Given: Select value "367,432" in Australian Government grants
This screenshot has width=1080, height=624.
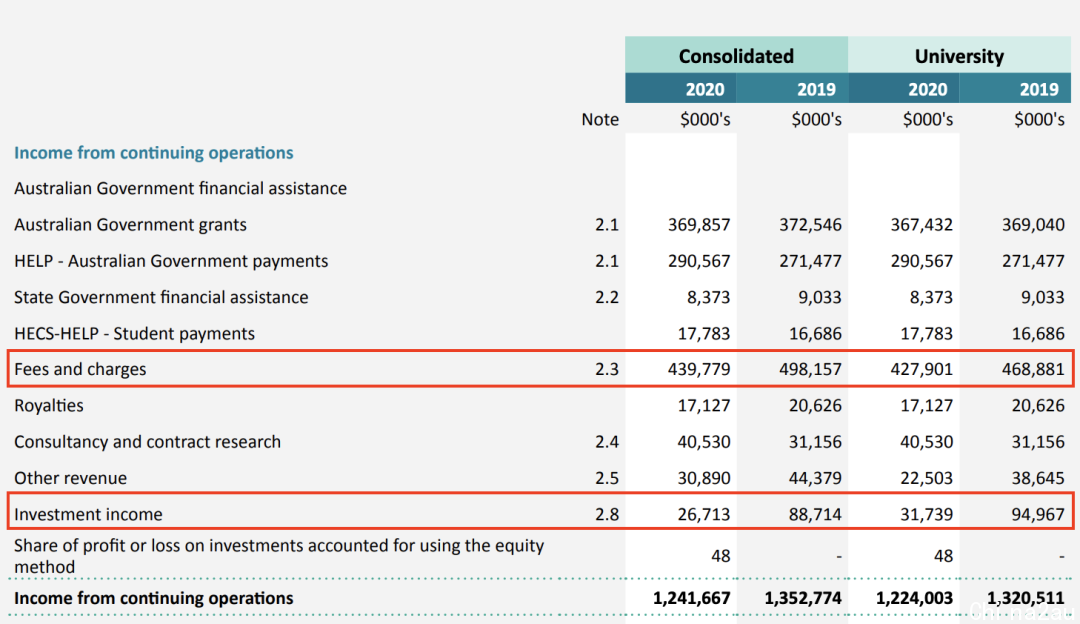Looking at the screenshot, I should [922, 225].
